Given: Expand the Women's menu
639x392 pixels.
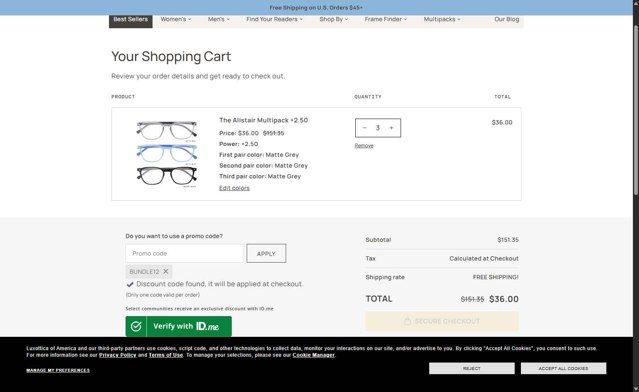Looking at the screenshot, I should coord(176,19).
